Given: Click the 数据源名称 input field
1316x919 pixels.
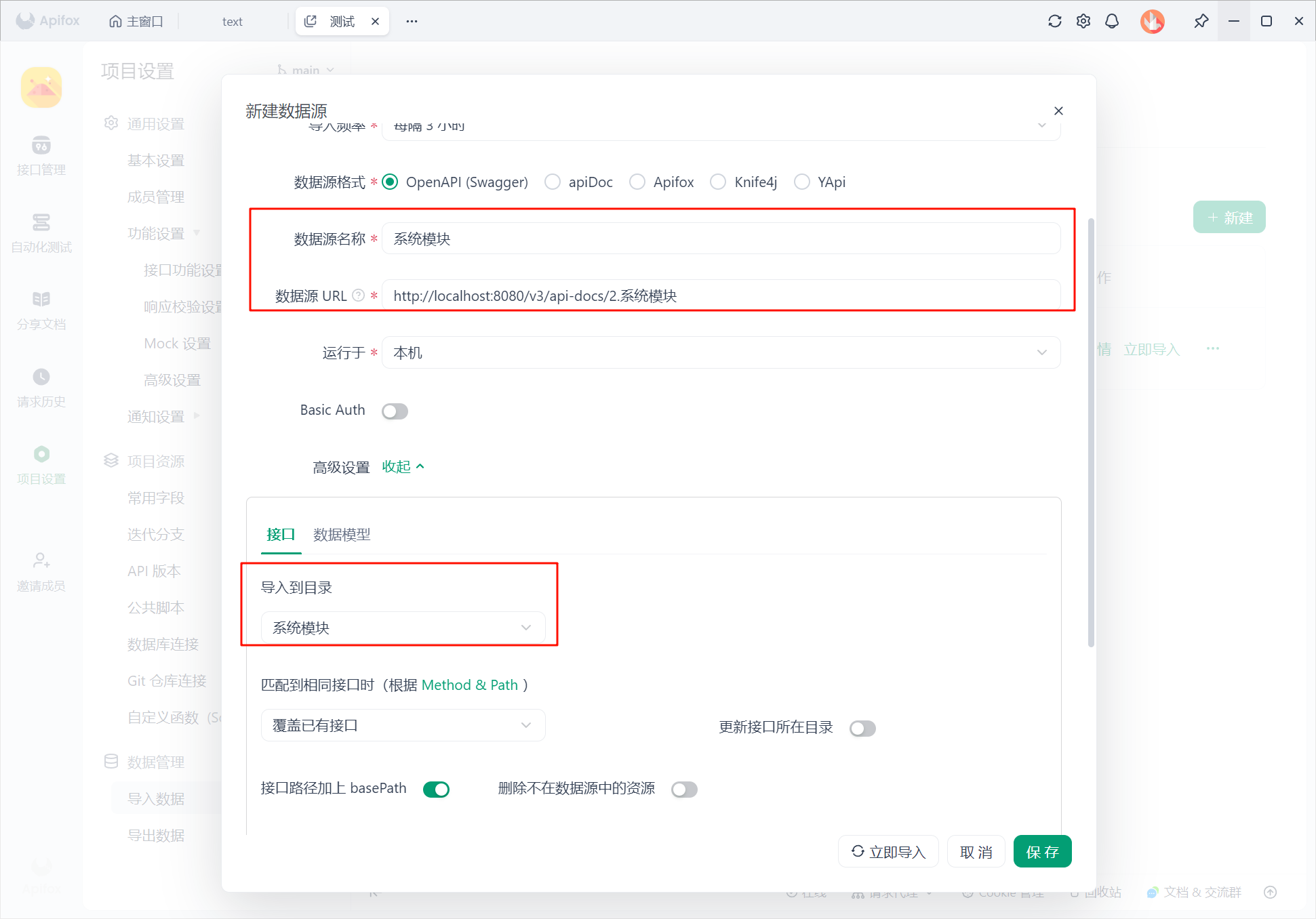Looking at the screenshot, I should (721, 239).
